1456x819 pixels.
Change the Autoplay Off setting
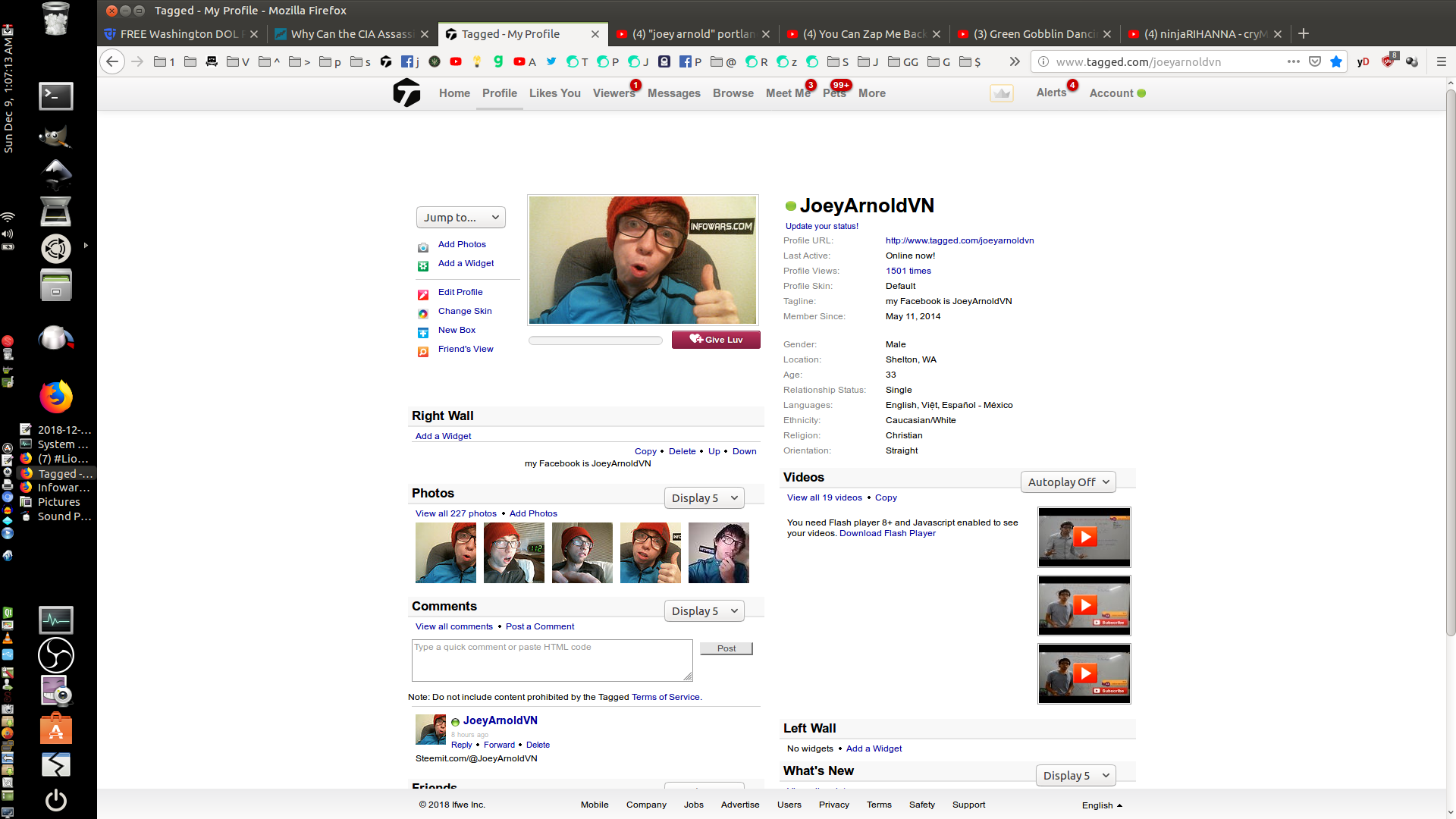1068,482
